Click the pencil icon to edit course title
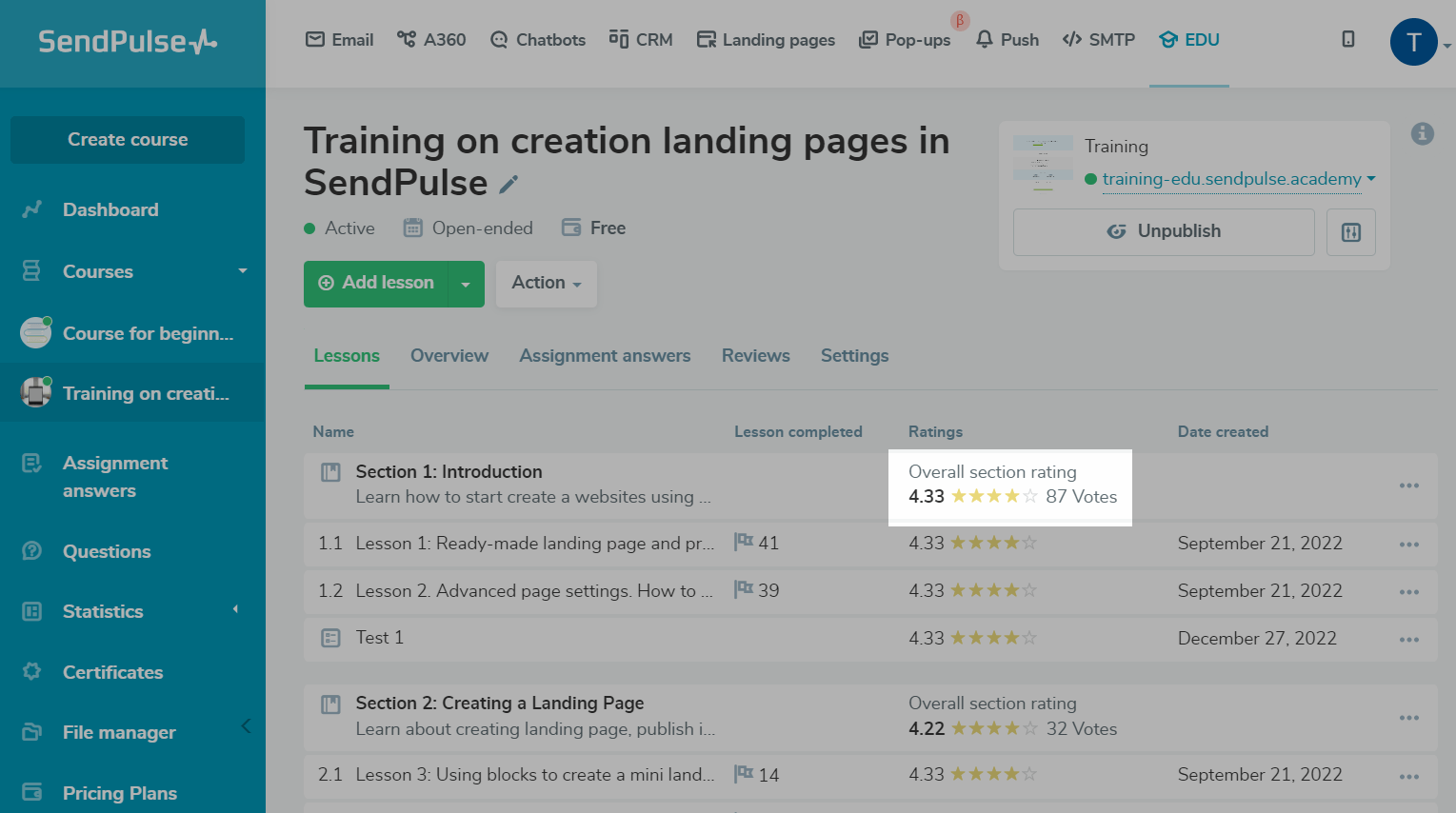The height and width of the screenshot is (813, 1456). [509, 185]
